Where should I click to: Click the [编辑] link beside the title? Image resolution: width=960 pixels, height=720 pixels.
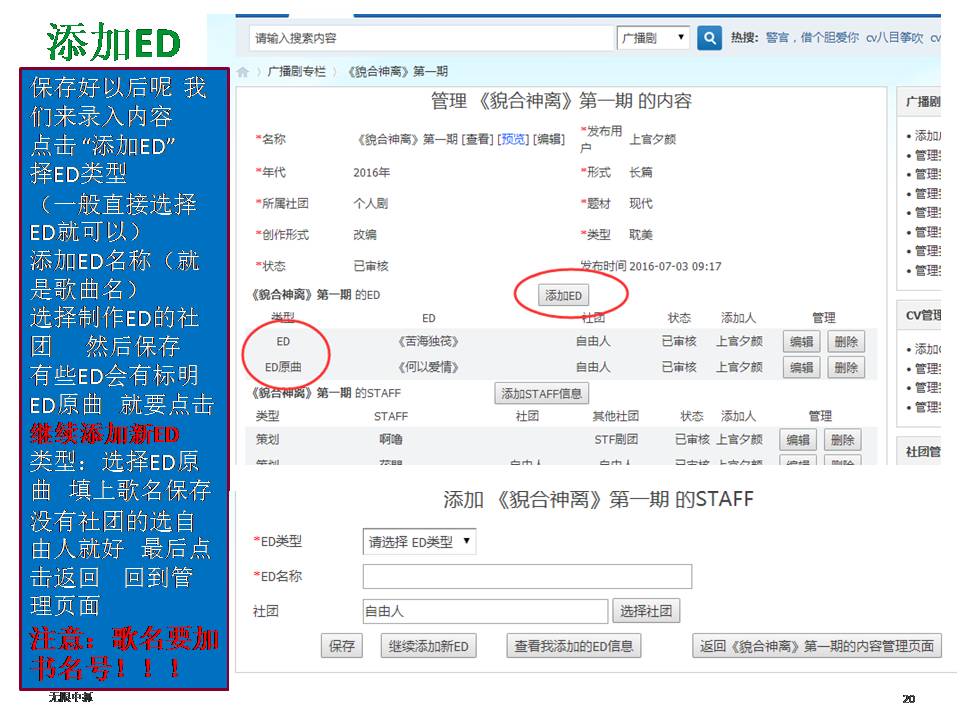[x=549, y=139]
